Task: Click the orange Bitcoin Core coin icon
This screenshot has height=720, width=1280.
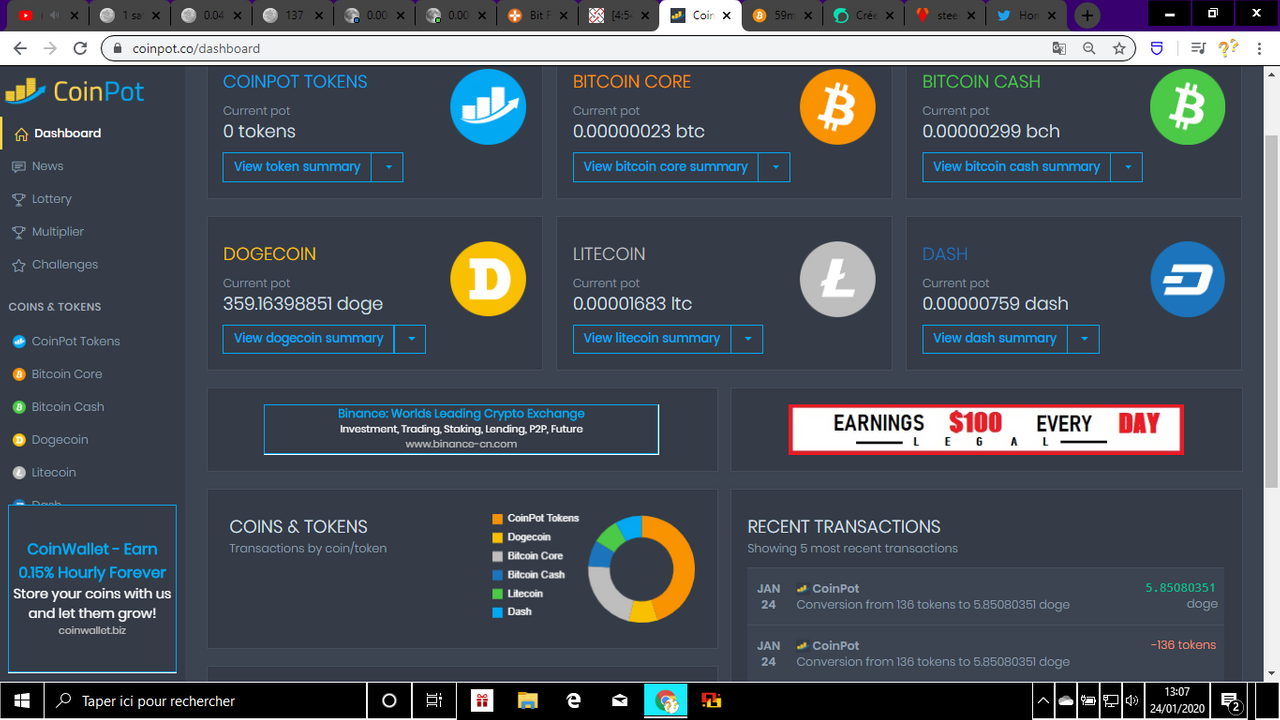Action: click(838, 108)
